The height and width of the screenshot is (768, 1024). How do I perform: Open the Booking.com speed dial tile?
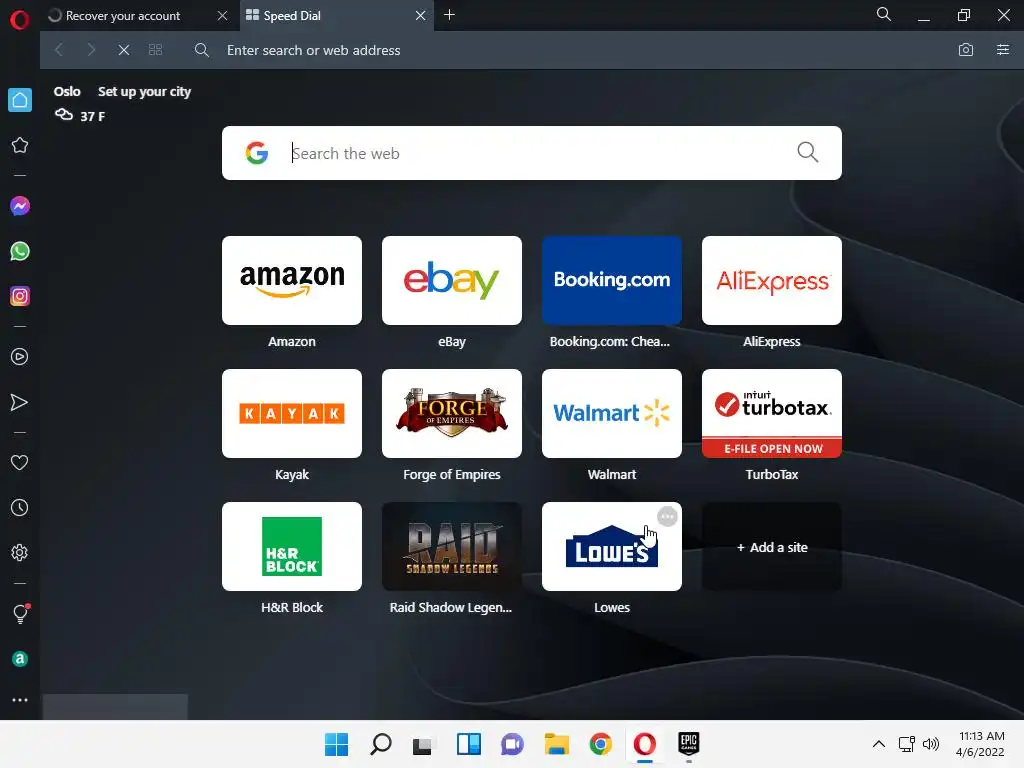[612, 280]
